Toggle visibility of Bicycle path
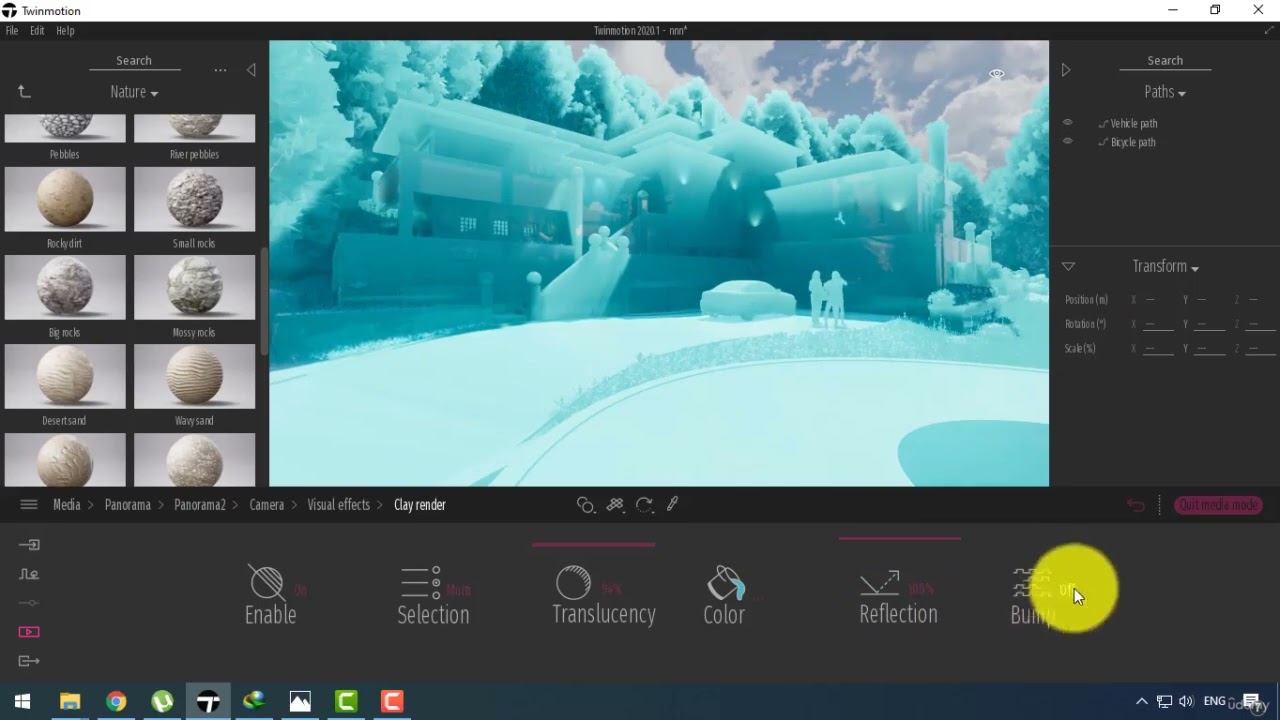The height and width of the screenshot is (720, 1280). click(1068, 141)
